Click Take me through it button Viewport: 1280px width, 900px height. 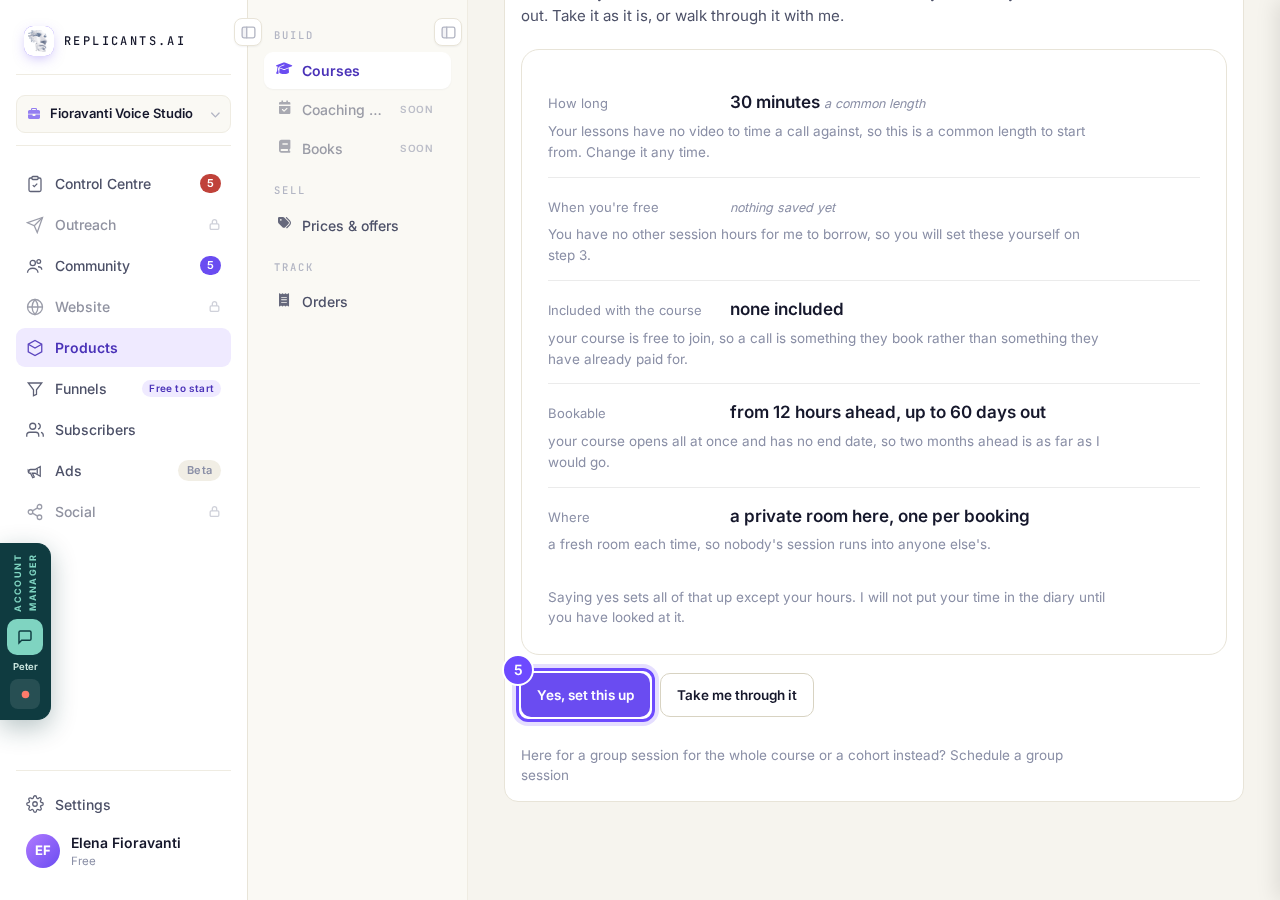737,695
